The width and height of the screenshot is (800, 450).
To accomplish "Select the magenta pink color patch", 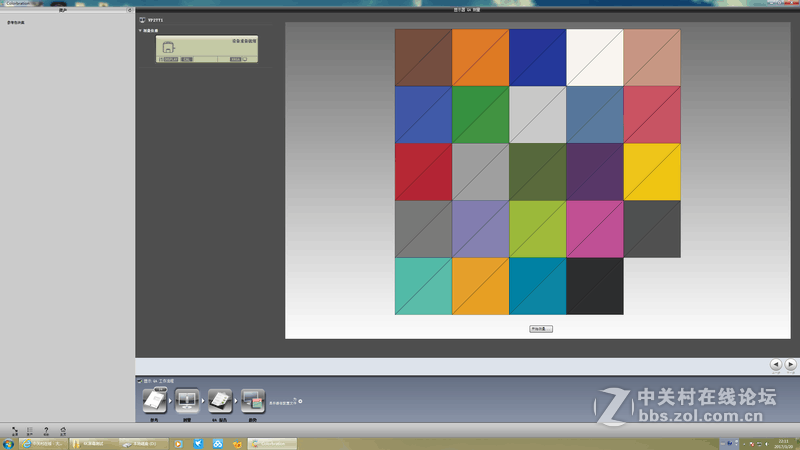I will point(594,229).
